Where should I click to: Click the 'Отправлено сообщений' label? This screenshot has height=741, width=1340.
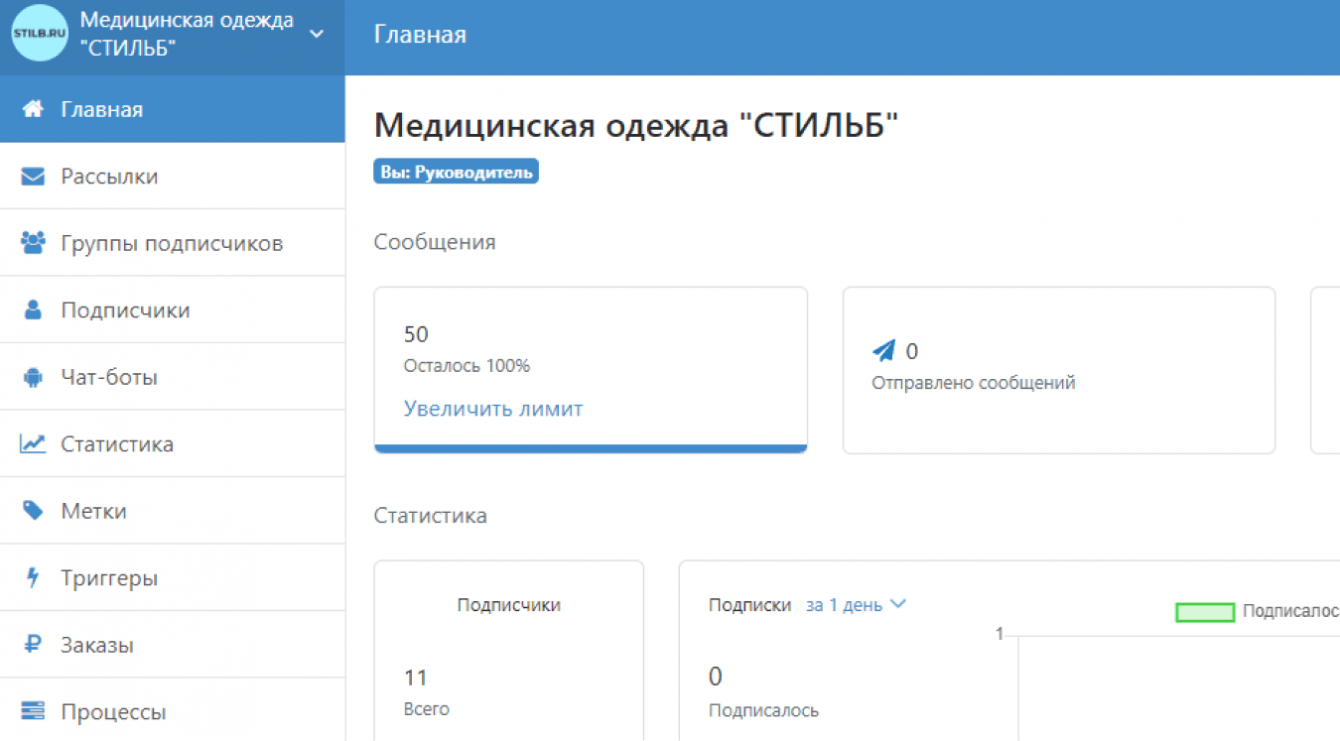(974, 382)
